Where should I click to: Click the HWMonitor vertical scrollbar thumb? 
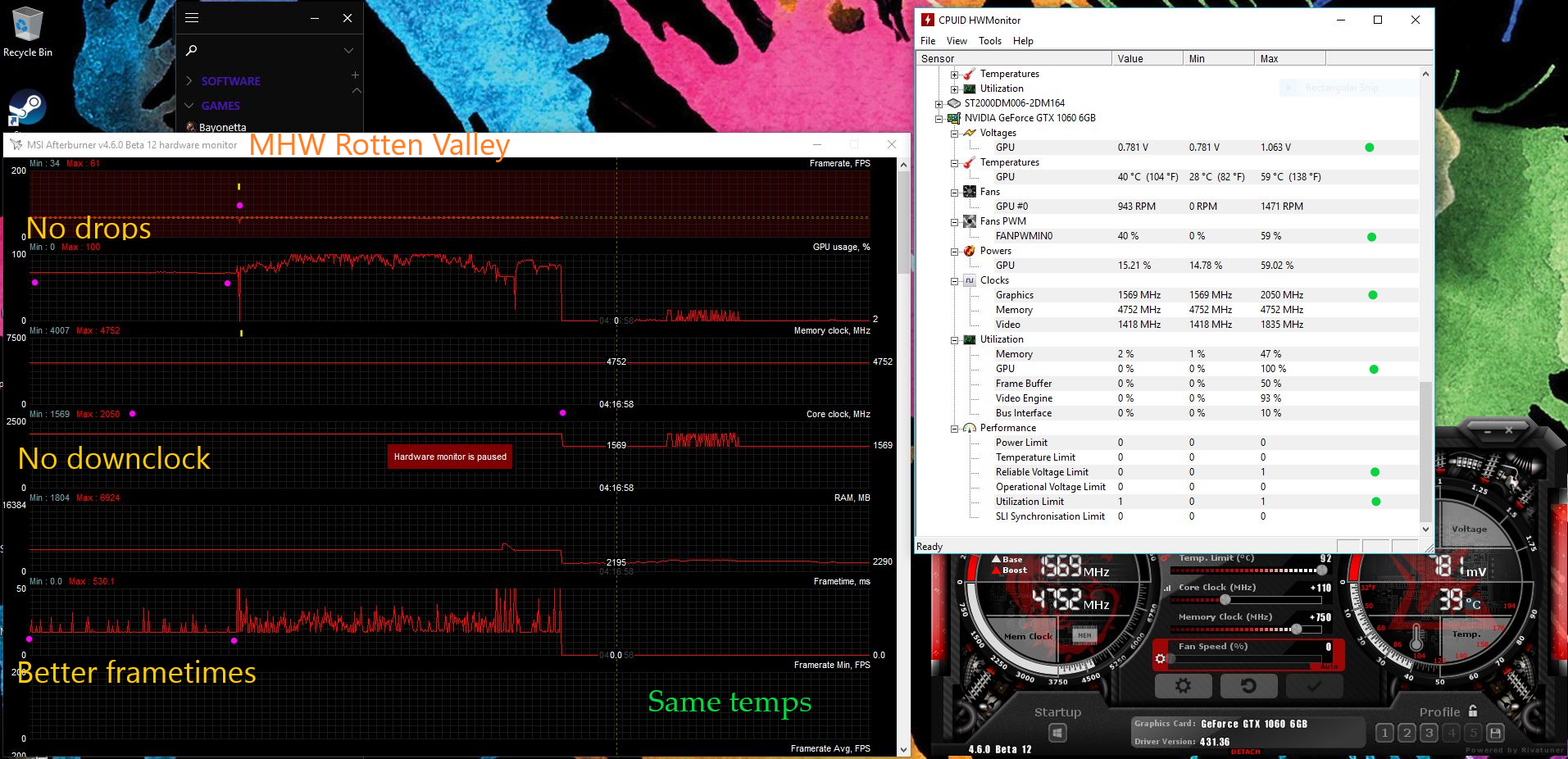(1425, 451)
